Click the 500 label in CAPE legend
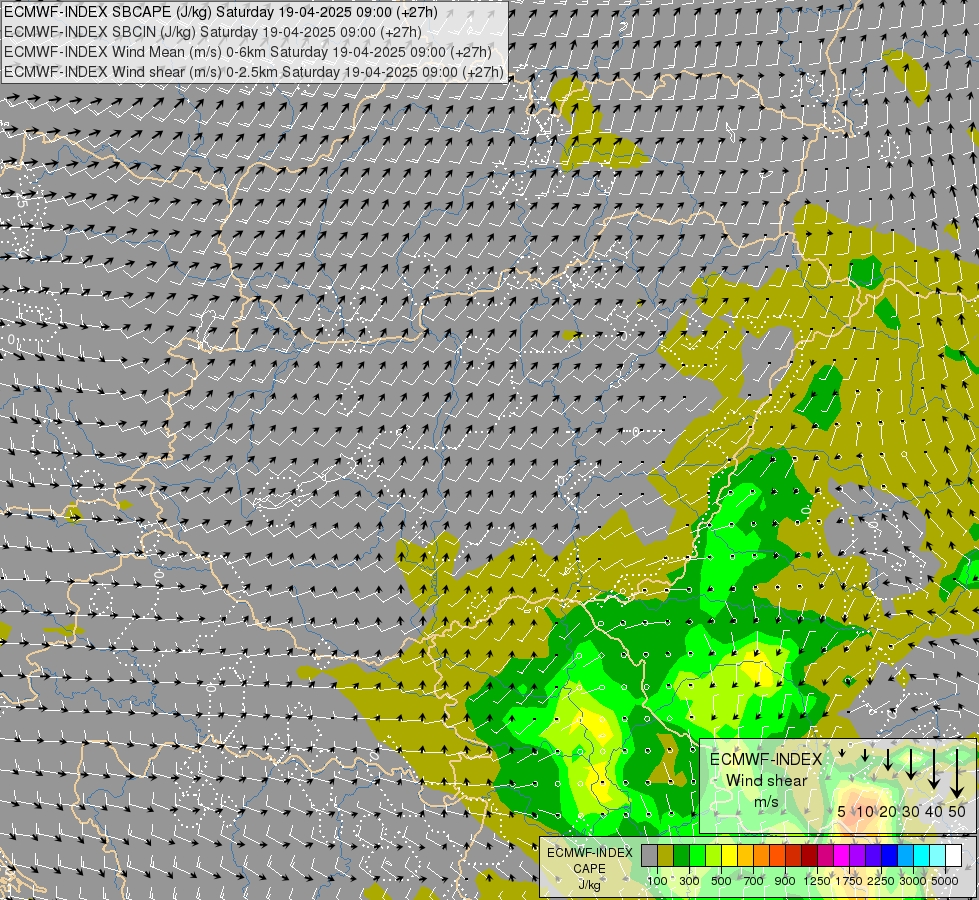 [721, 881]
